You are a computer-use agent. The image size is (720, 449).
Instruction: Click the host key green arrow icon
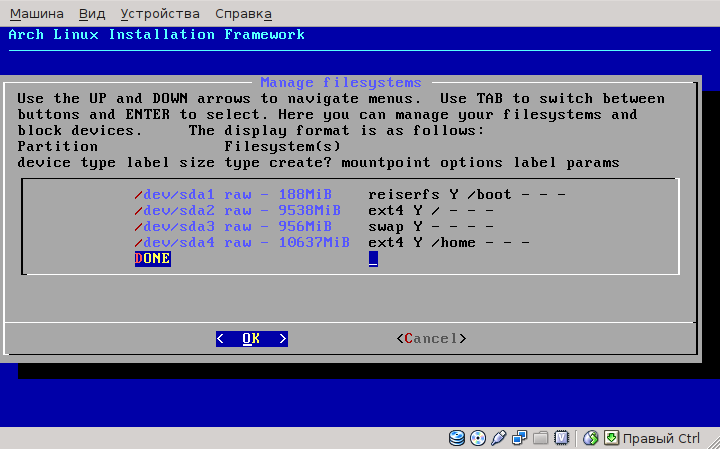[x=611, y=438]
